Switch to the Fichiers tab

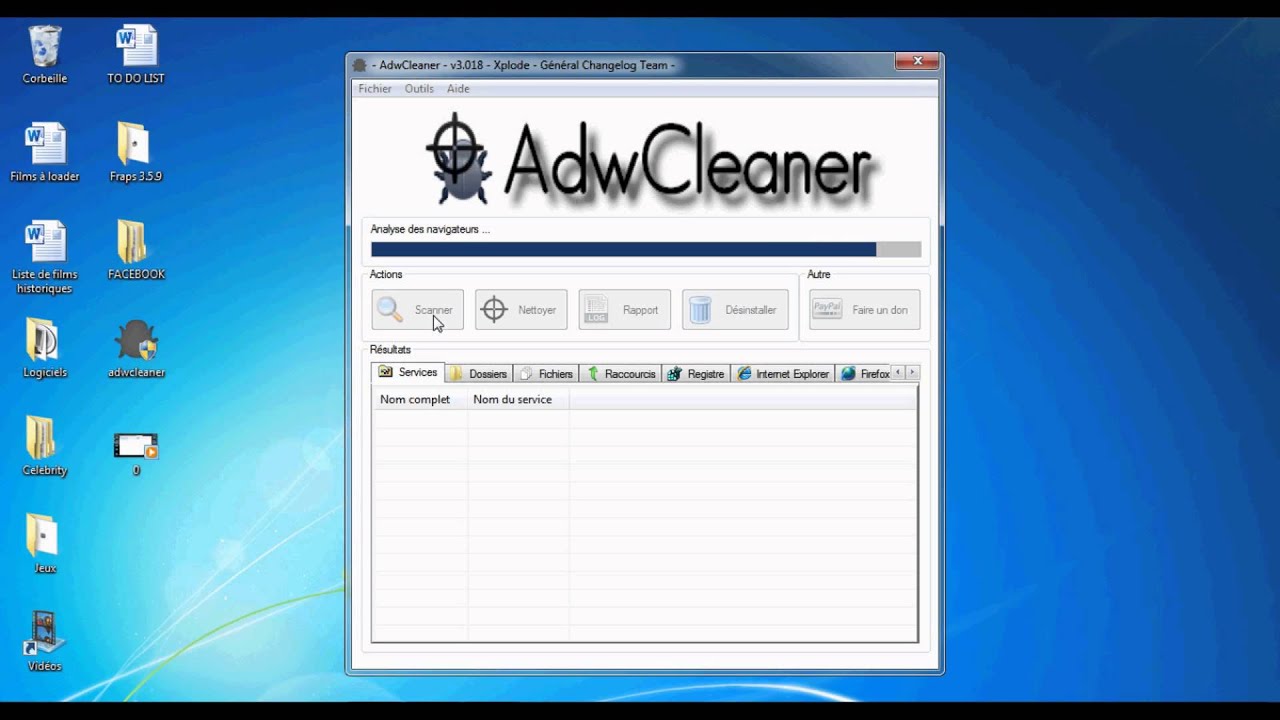coord(546,374)
